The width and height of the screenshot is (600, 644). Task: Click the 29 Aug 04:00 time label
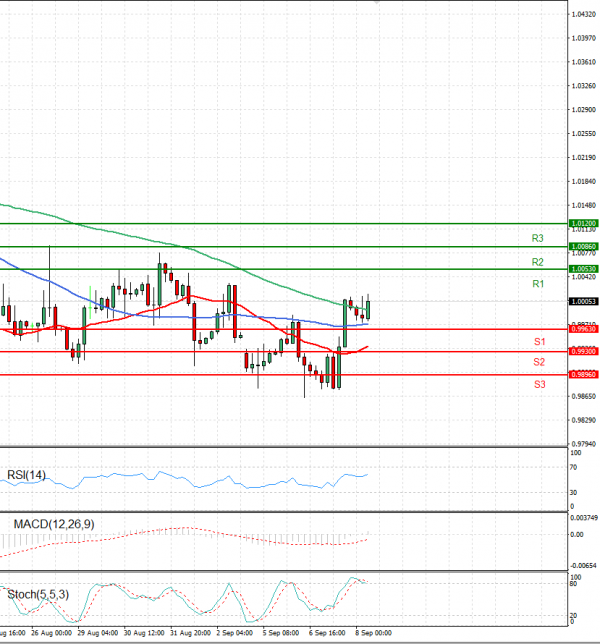[98, 633]
